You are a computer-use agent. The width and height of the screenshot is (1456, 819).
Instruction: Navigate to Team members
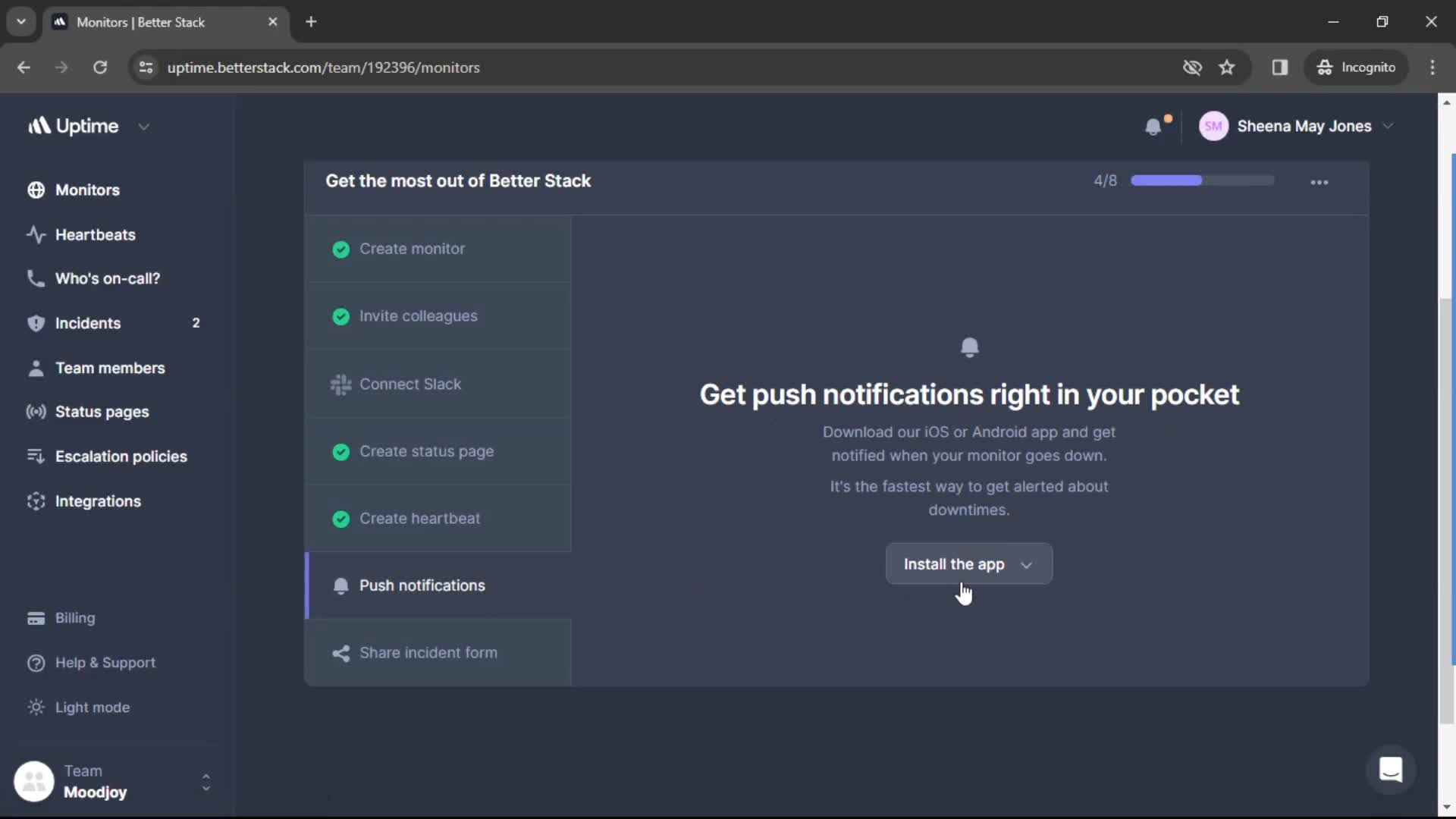tap(109, 368)
